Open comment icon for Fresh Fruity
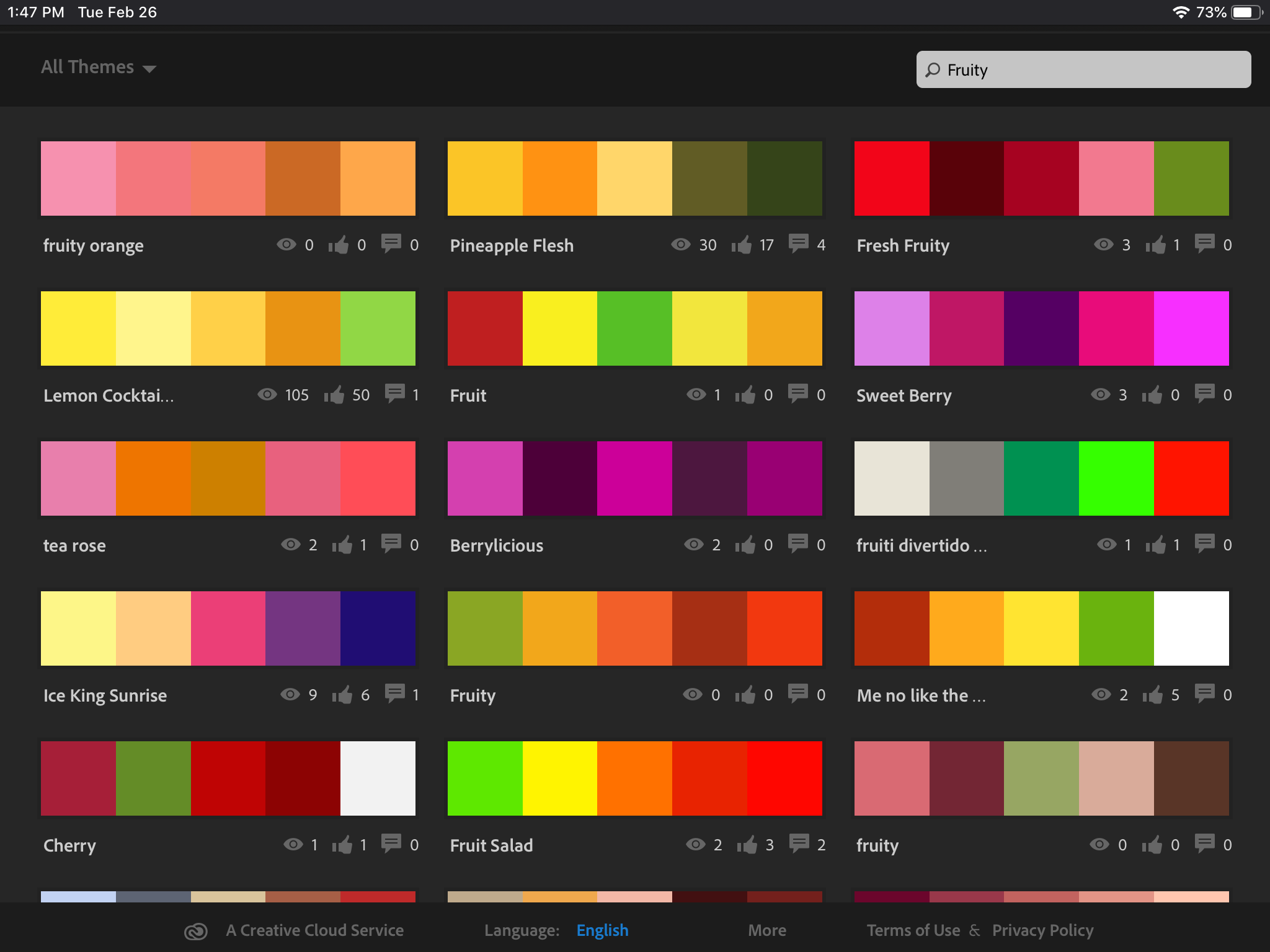 (x=1205, y=243)
